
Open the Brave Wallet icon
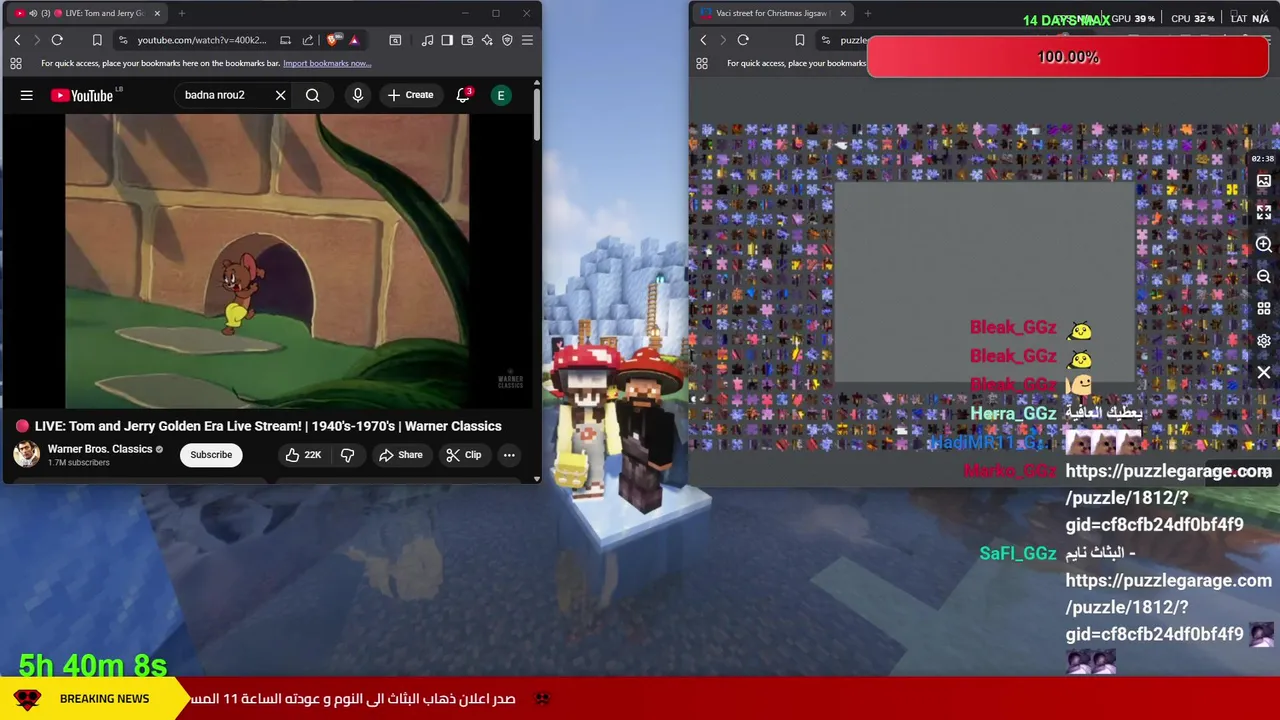click(467, 40)
